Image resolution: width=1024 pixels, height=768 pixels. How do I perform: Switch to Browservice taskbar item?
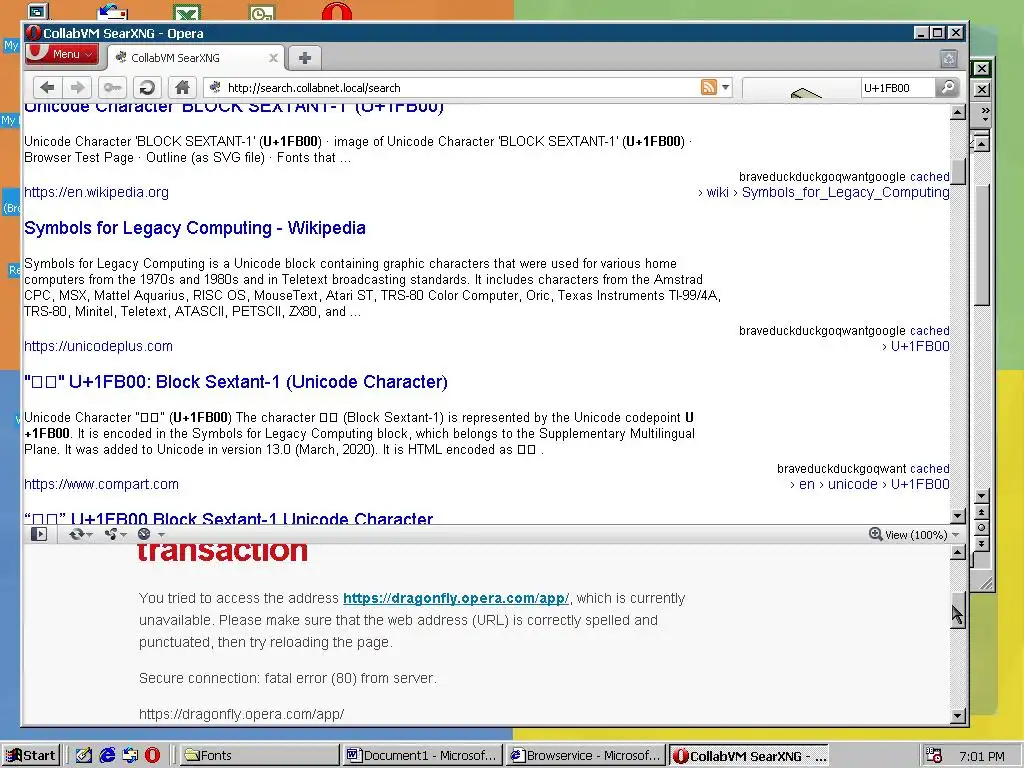pyautogui.click(x=586, y=756)
